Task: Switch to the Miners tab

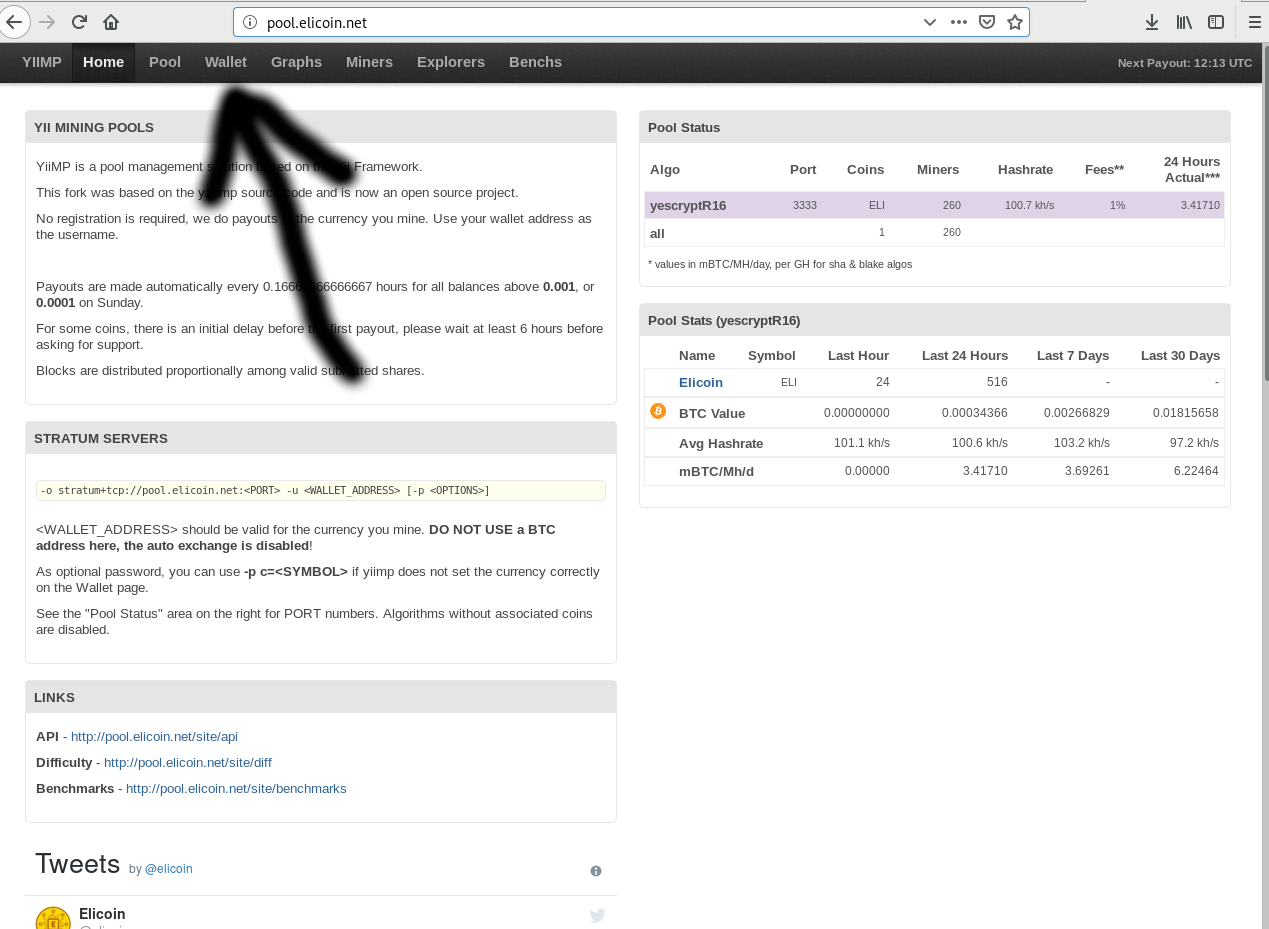Action: [369, 62]
